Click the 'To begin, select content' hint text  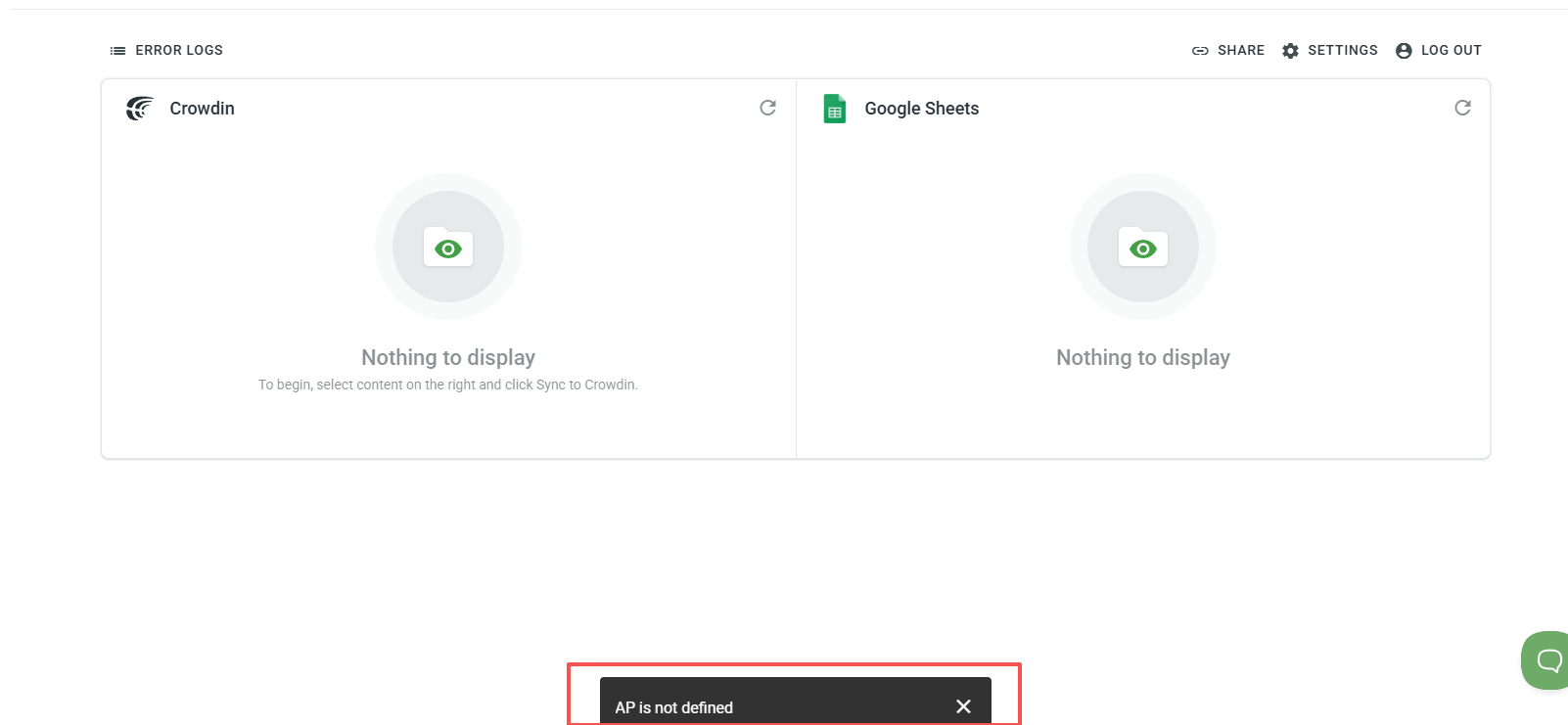click(x=447, y=385)
